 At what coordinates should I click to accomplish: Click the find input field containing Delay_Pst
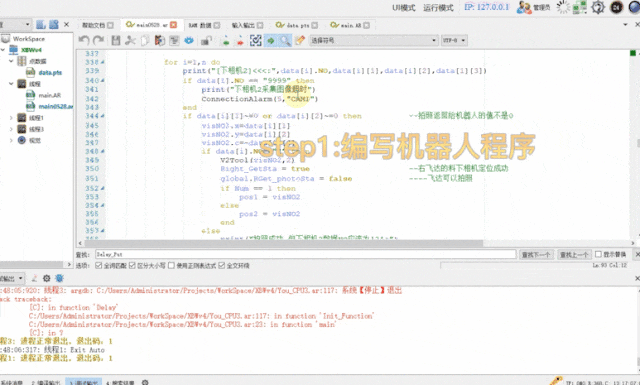click(306, 254)
